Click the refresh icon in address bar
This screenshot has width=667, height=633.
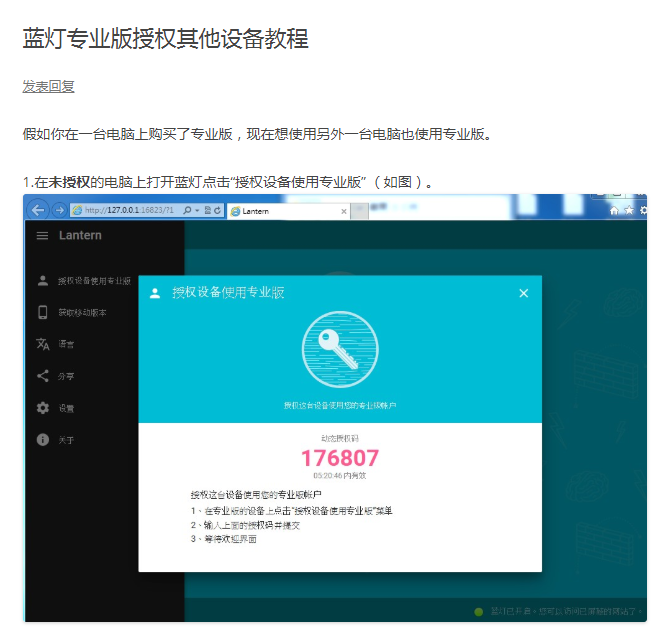(x=217, y=210)
